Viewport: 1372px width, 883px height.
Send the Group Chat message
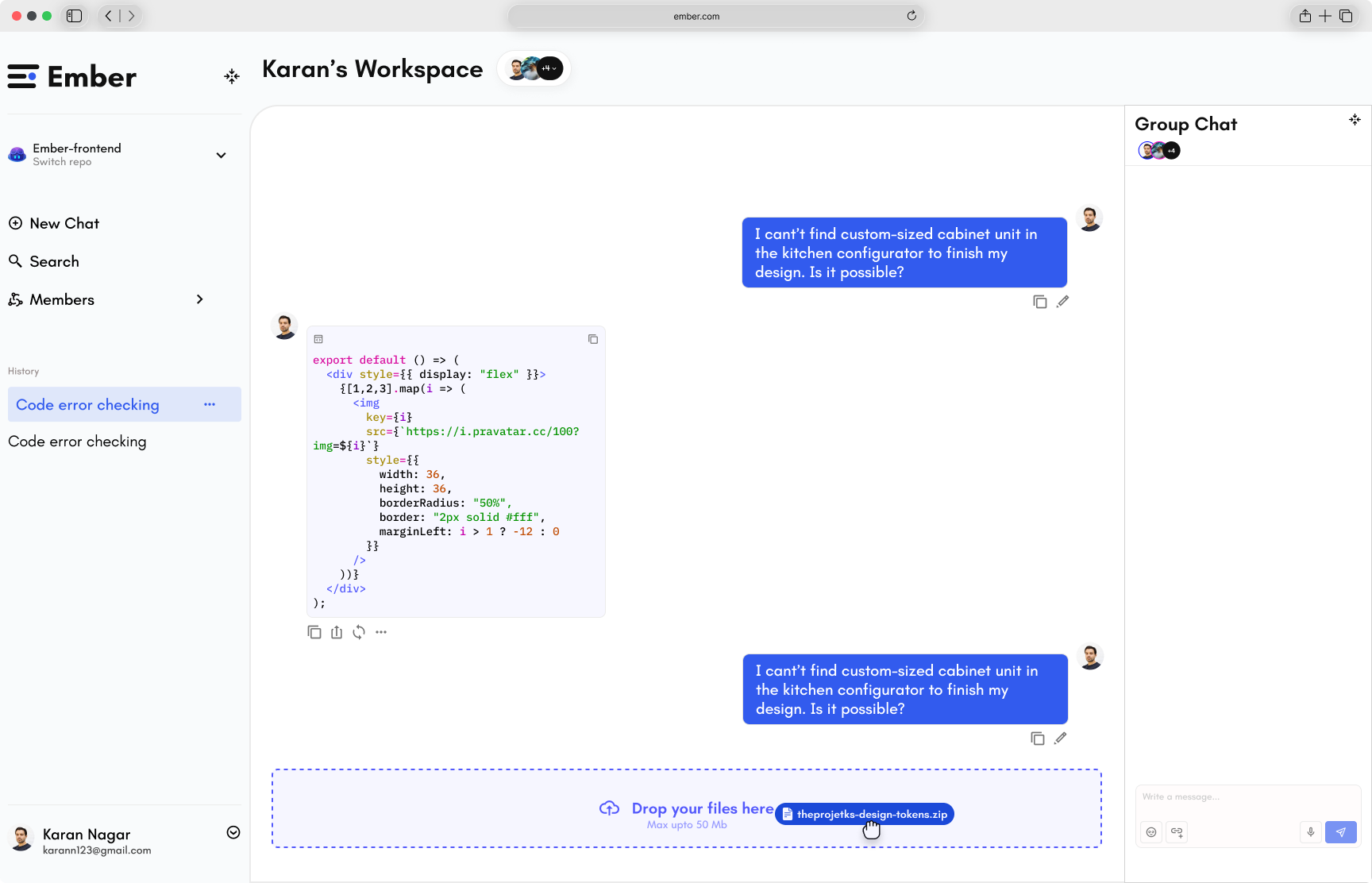click(x=1341, y=832)
